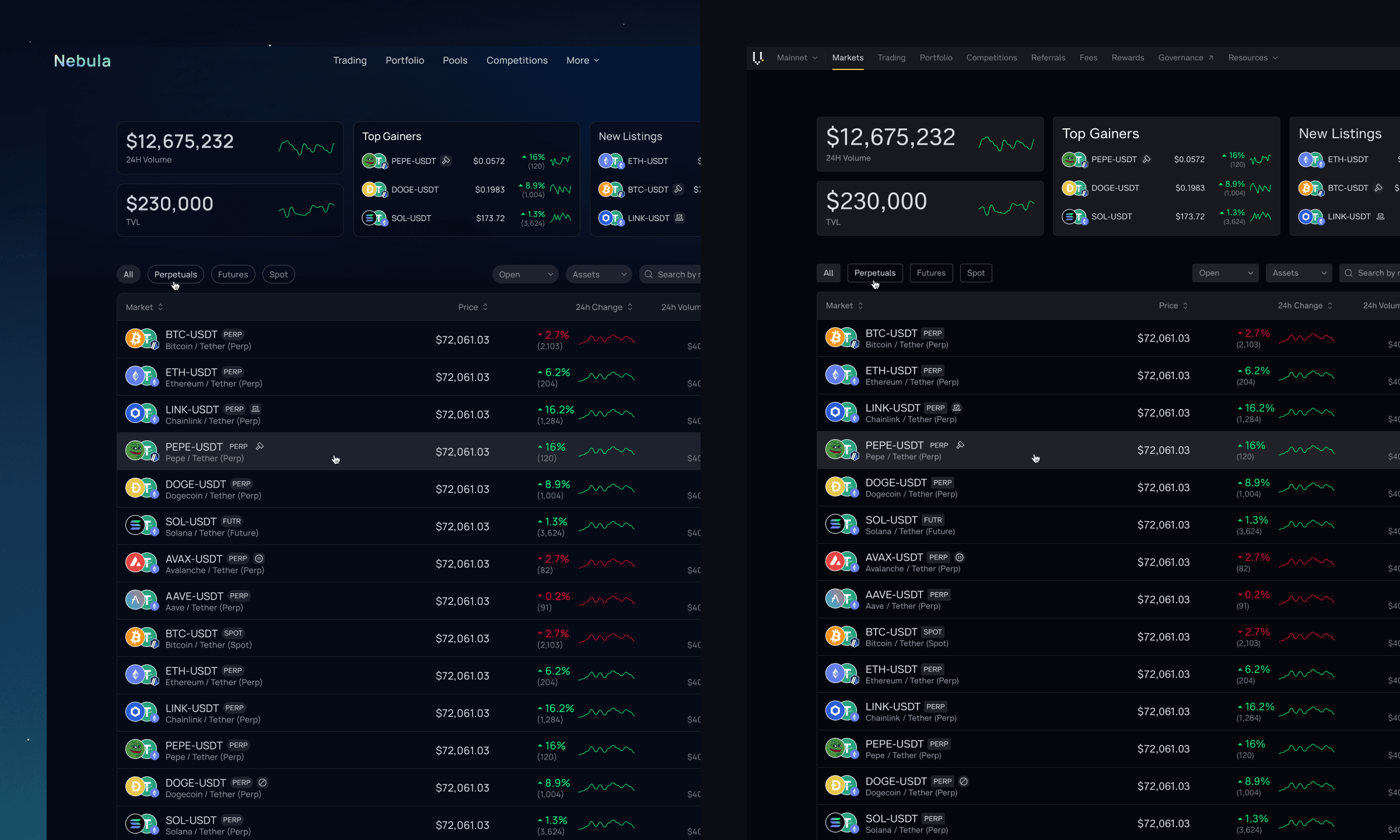The height and width of the screenshot is (840, 1400).
Task: Click the Market column sort arrows in the right table
Action: click(x=860, y=306)
